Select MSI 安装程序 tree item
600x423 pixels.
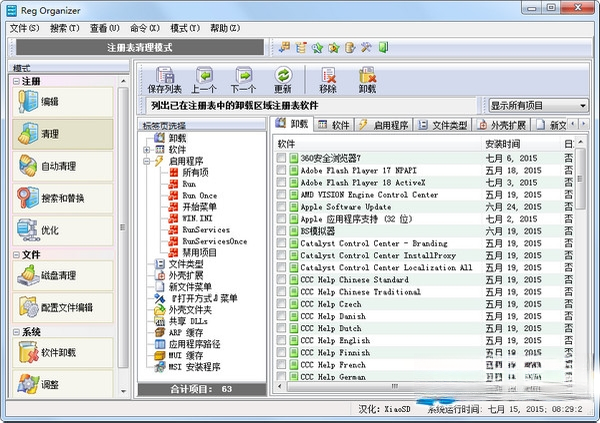point(194,367)
